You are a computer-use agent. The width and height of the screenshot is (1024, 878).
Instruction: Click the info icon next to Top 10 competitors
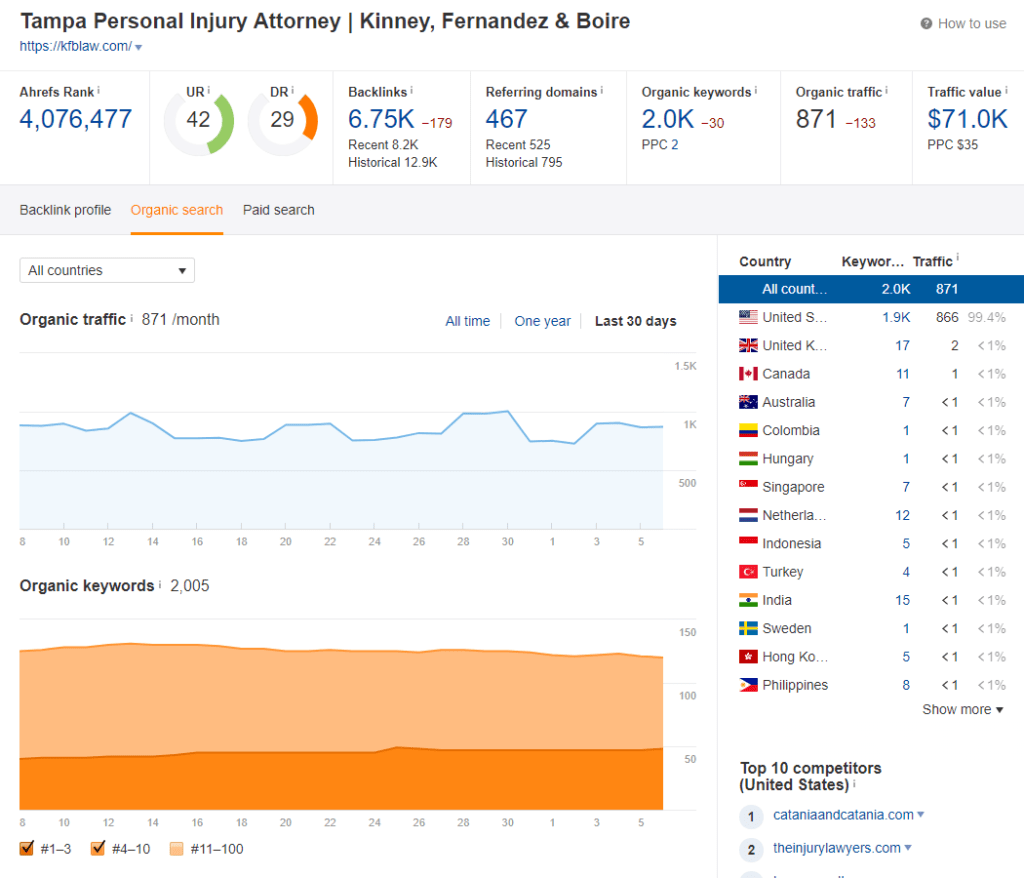[854, 783]
